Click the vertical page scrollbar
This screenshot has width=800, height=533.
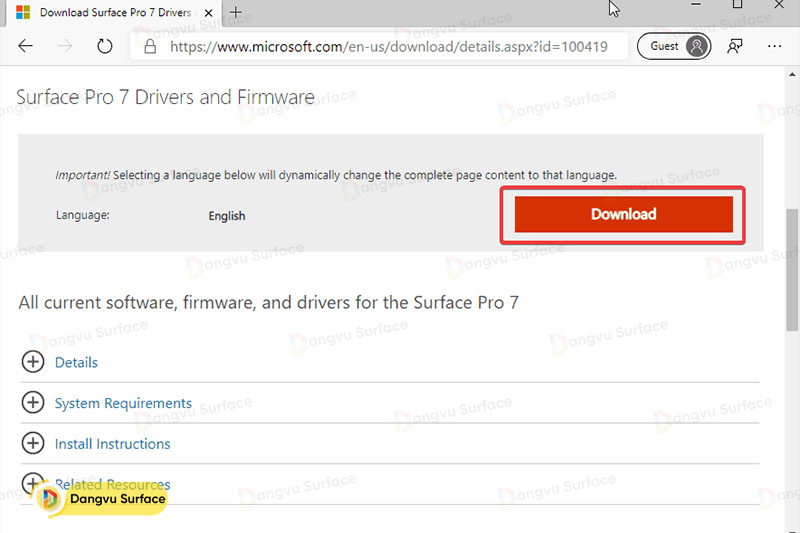(x=792, y=270)
